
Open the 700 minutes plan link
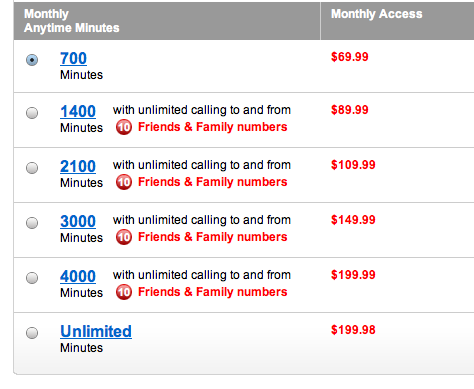click(x=73, y=58)
